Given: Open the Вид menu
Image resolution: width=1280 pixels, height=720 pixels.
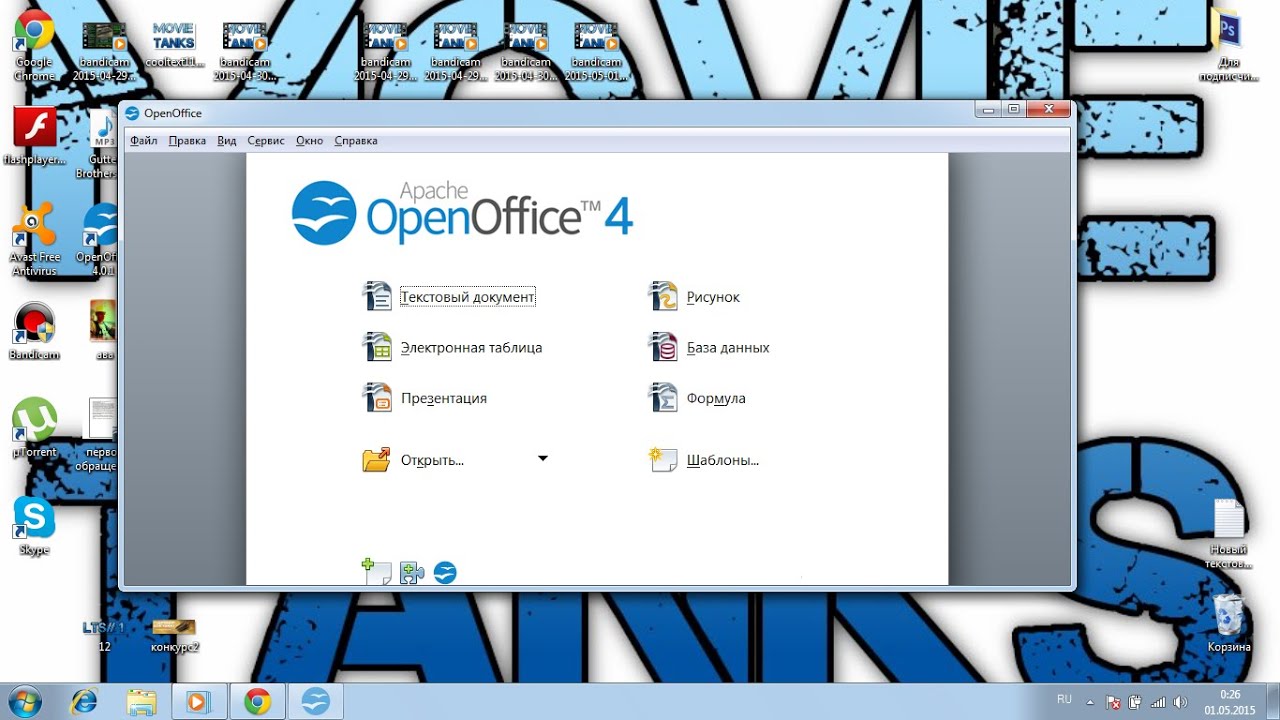Looking at the screenshot, I should pos(227,141).
